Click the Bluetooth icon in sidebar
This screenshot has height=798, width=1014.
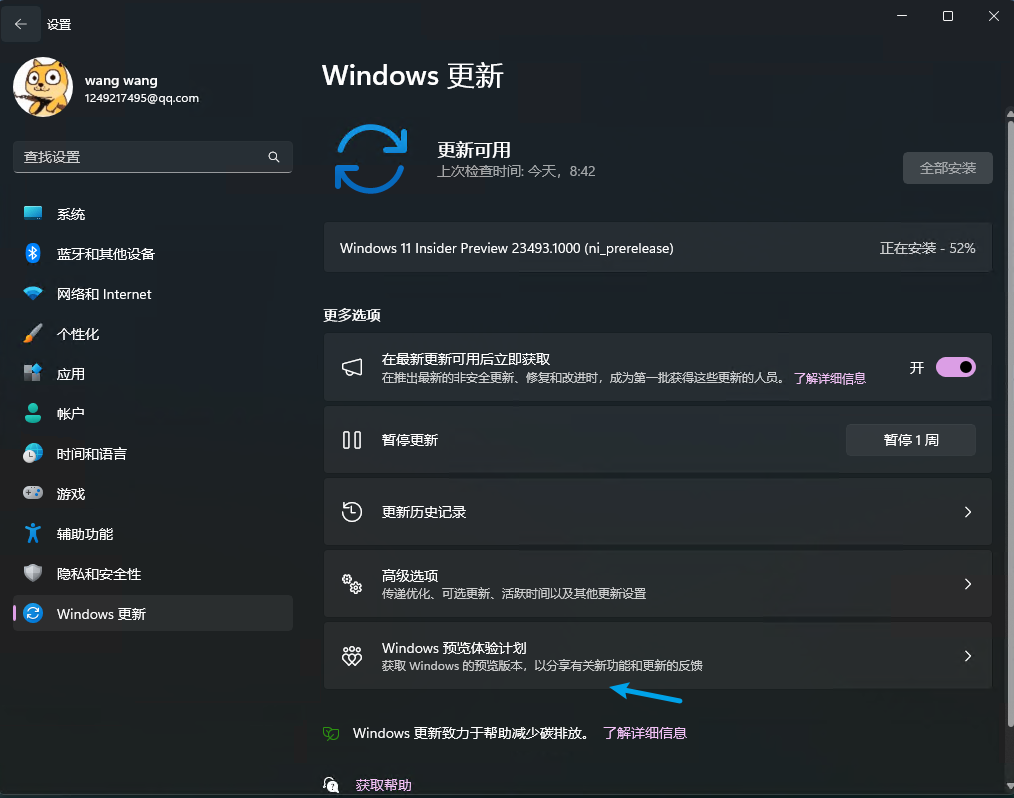click(x=33, y=253)
